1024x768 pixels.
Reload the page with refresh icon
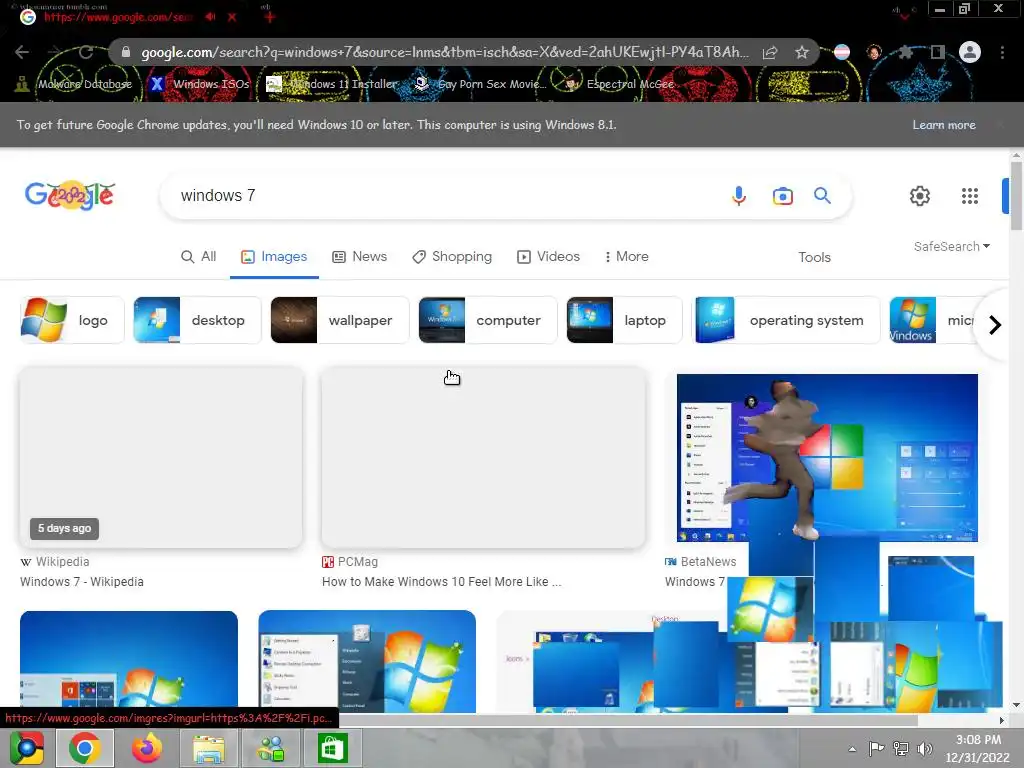pos(86,52)
